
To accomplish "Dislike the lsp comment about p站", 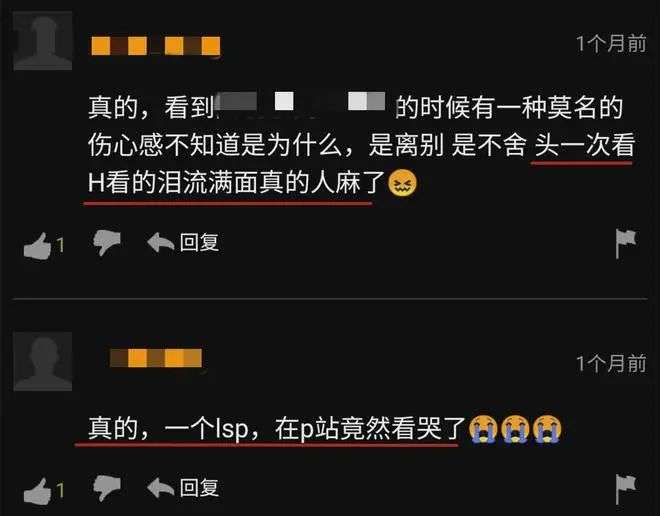I will tap(107, 488).
